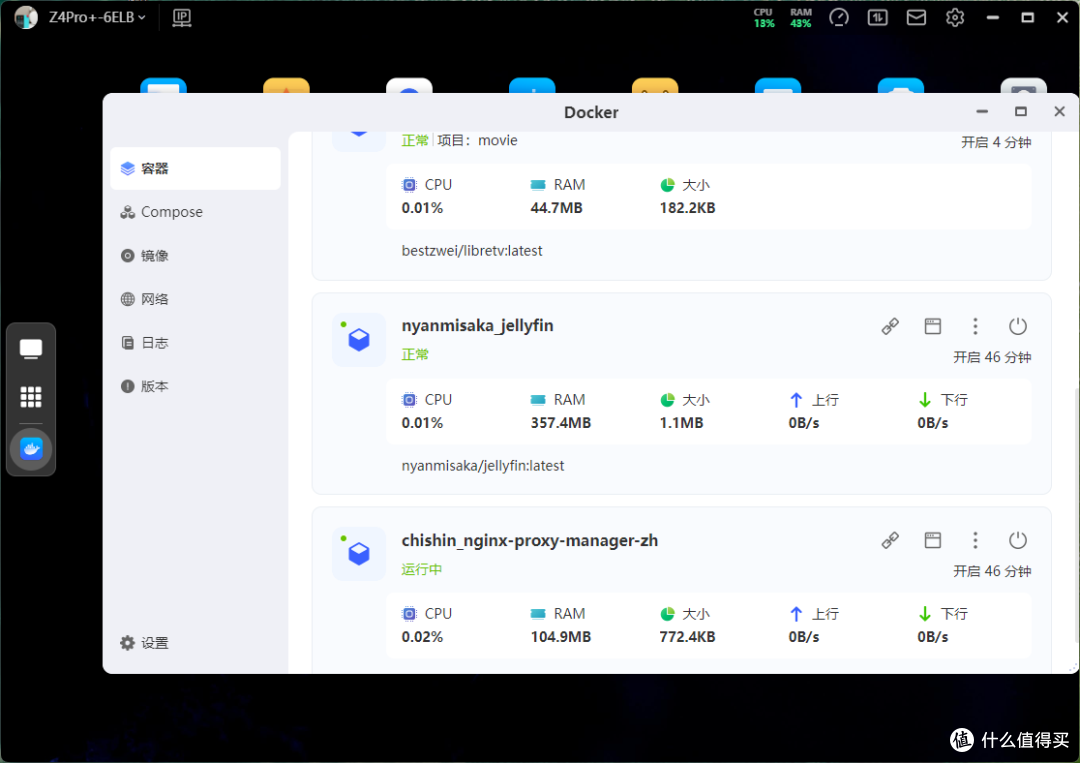1080x763 pixels.
Task: Open terminal window icon for chishin_nginx-proxy-manager-zh
Action: [933, 541]
